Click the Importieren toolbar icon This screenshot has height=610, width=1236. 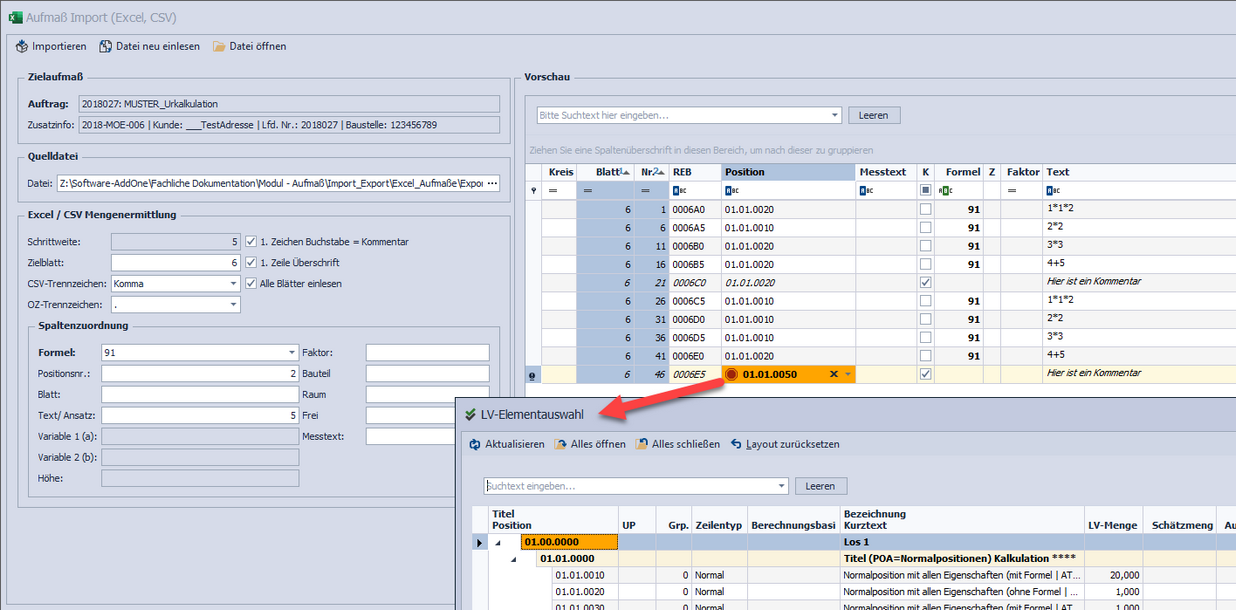pos(22,46)
